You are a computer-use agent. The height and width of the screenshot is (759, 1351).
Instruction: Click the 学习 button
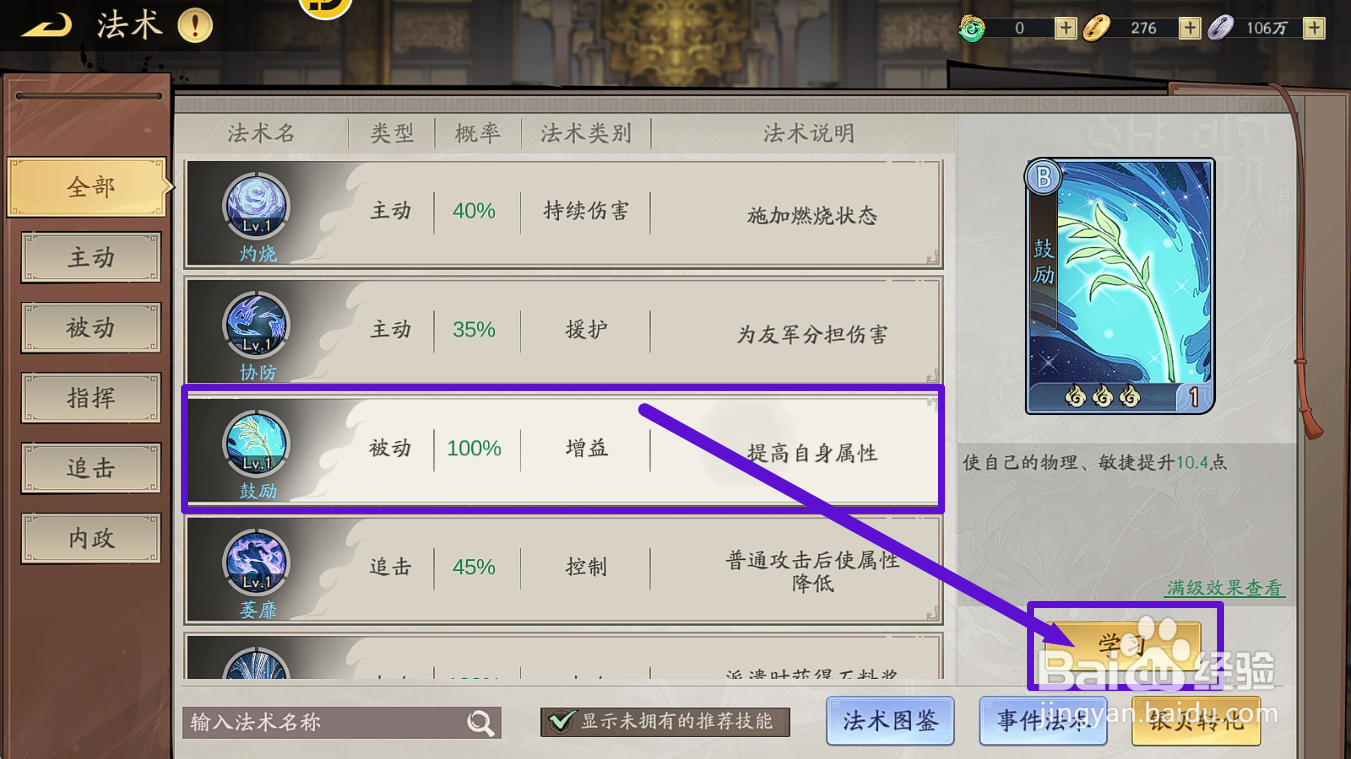click(x=1125, y=645)
